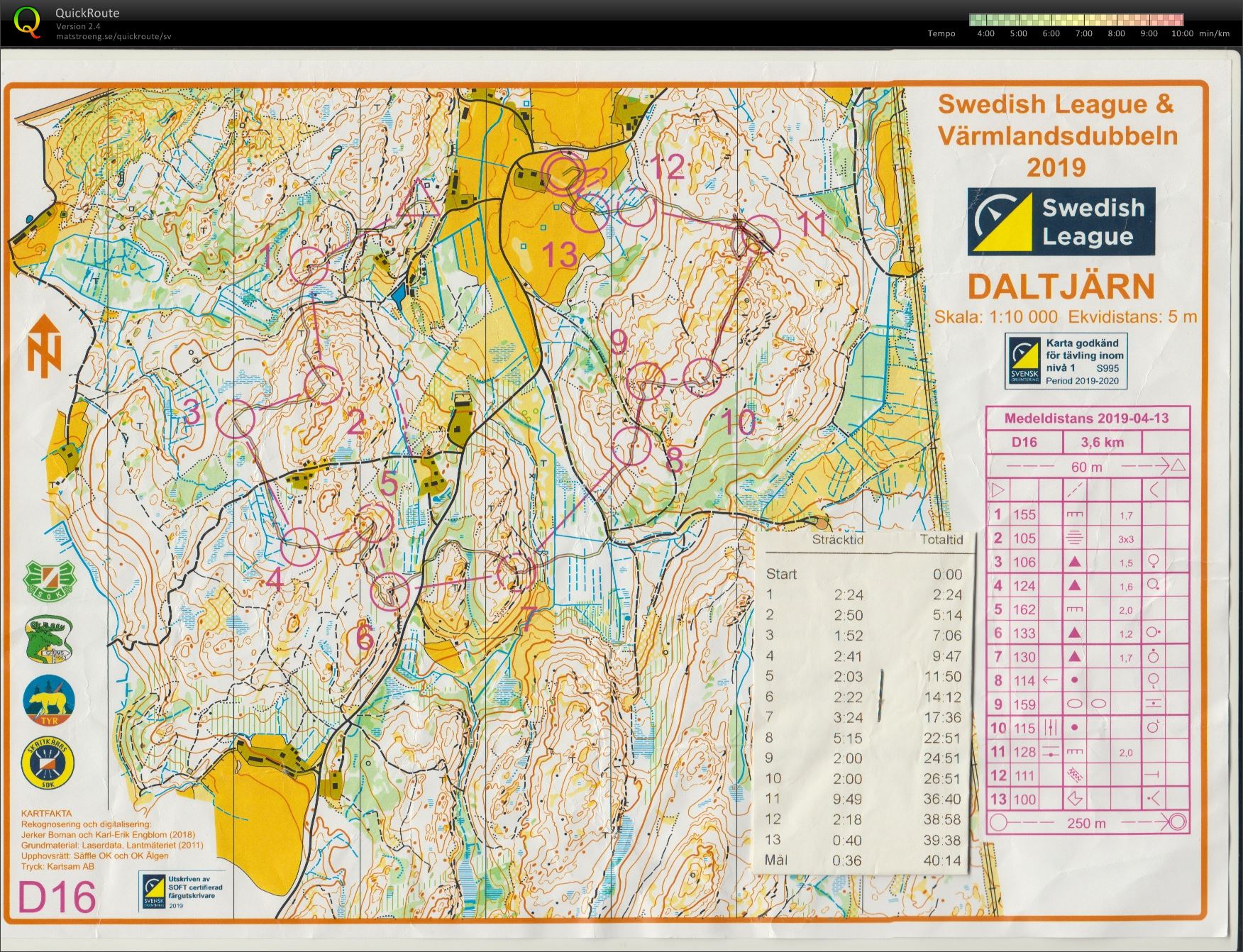Click the 'Skala: 1:10 000' scale text
Screen dimensions: 1243x952
pos(995,316)
